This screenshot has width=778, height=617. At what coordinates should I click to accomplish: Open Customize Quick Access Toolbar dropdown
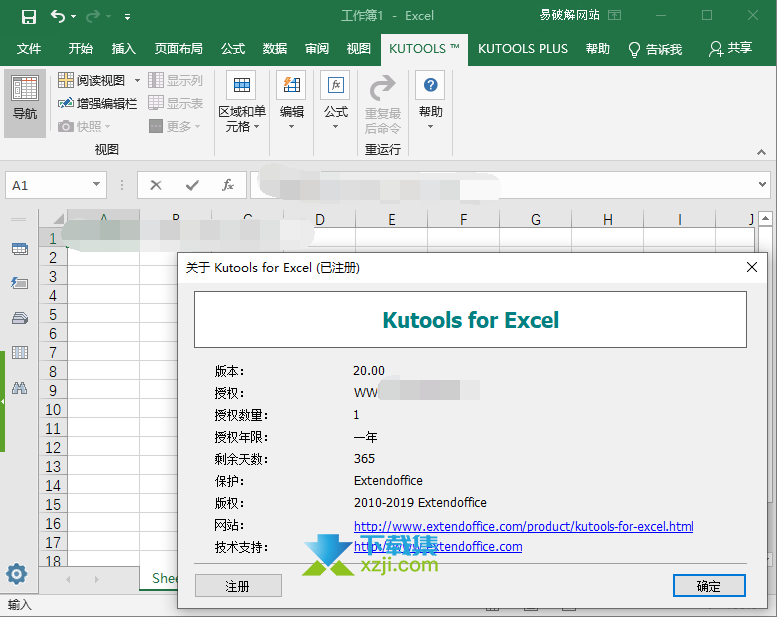[x=128, y=17]
